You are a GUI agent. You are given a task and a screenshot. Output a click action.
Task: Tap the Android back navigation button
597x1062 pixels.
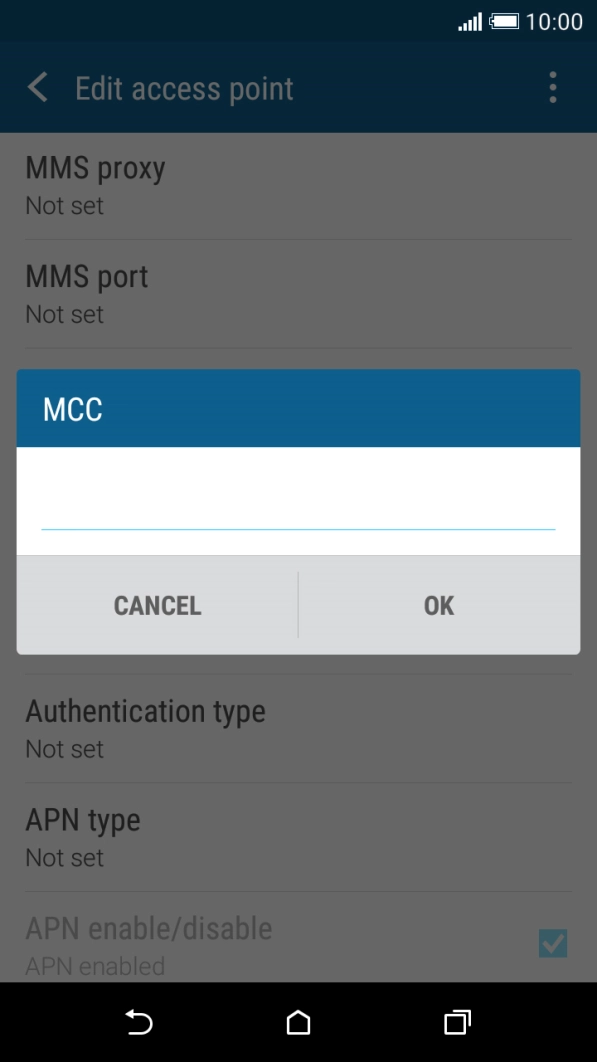point(139,1022)
